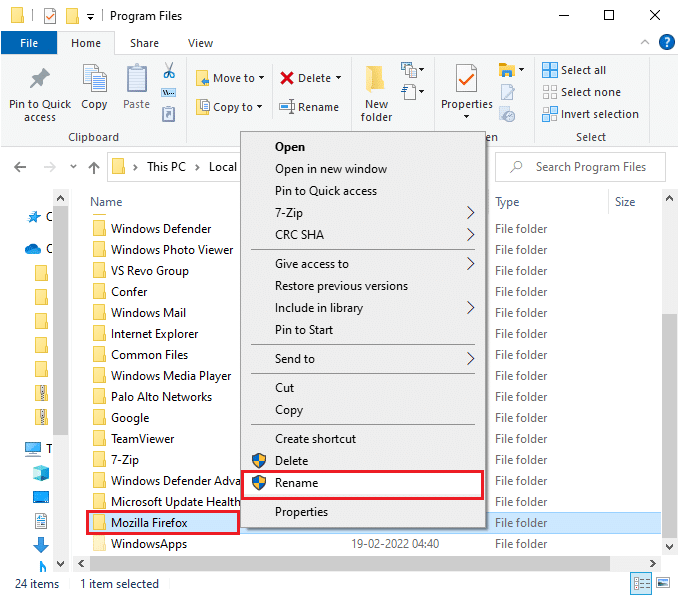This screenshot has width=680, height=596.
Task: Click the Pin to Quick access ribbon icon
Action: coord(39,79)
